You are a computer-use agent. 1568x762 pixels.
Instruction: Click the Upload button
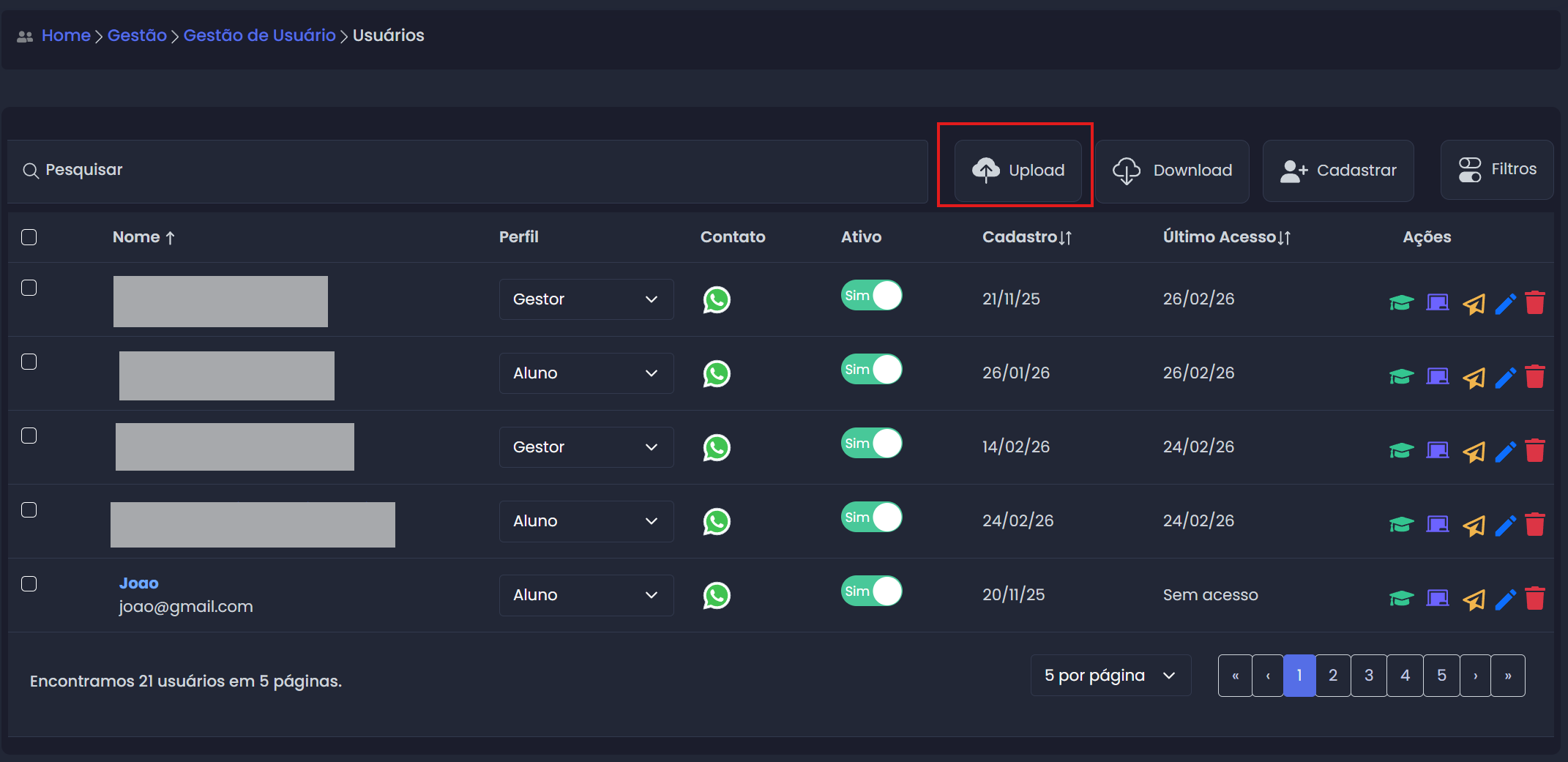(x=1018, y=170)
